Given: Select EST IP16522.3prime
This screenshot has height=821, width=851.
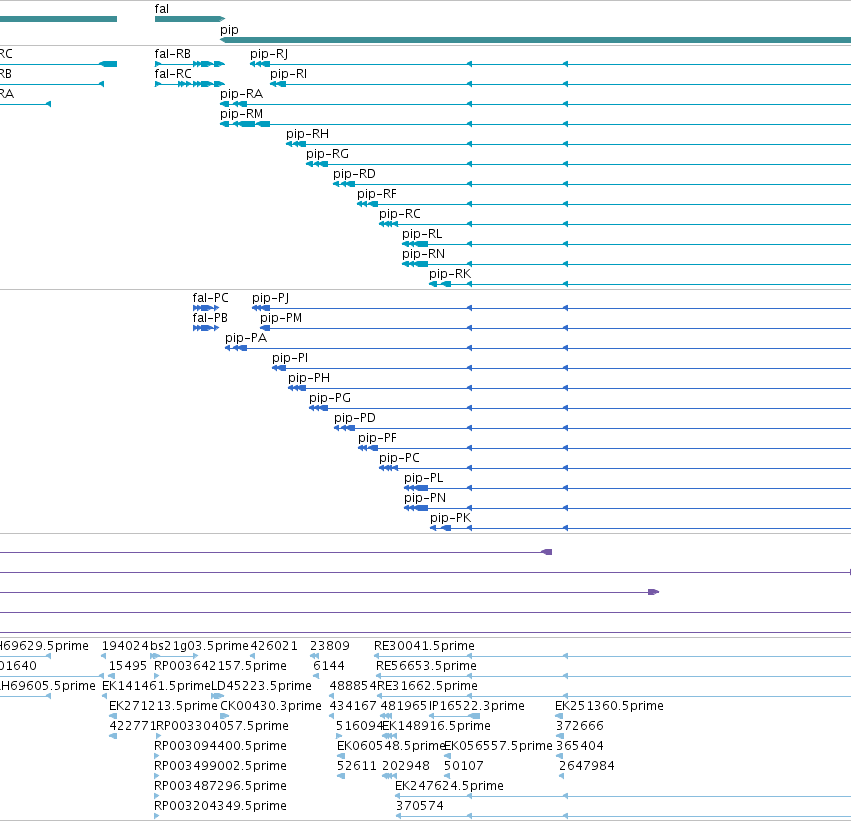Looking at the screenshot, I should 477,706.
